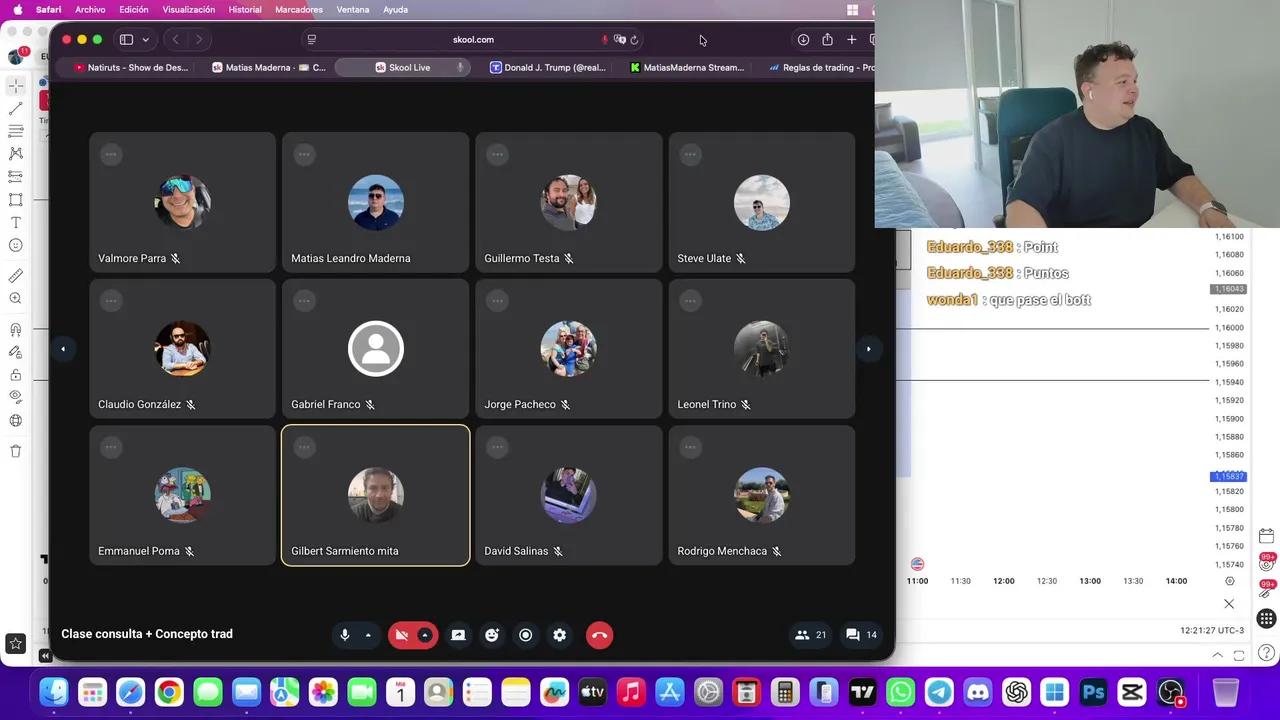Open the chat panel showing 14 messages
Screen dimensions: 1280x720
coord(860,635)
